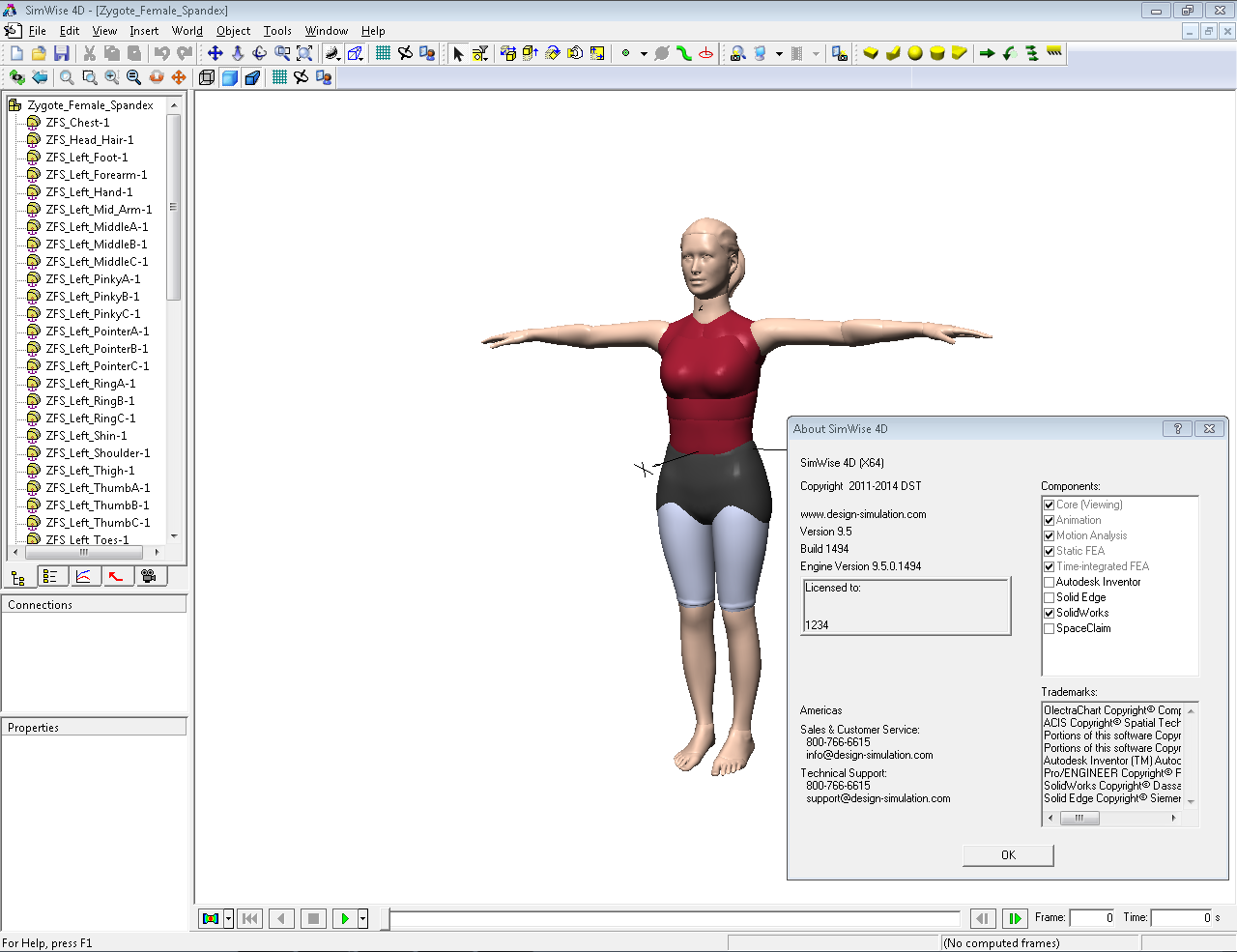Expand the FEA contour display dropdown
Image resolution: width=1237 pixels, height=952 pixels.
(x=229, y=918)
